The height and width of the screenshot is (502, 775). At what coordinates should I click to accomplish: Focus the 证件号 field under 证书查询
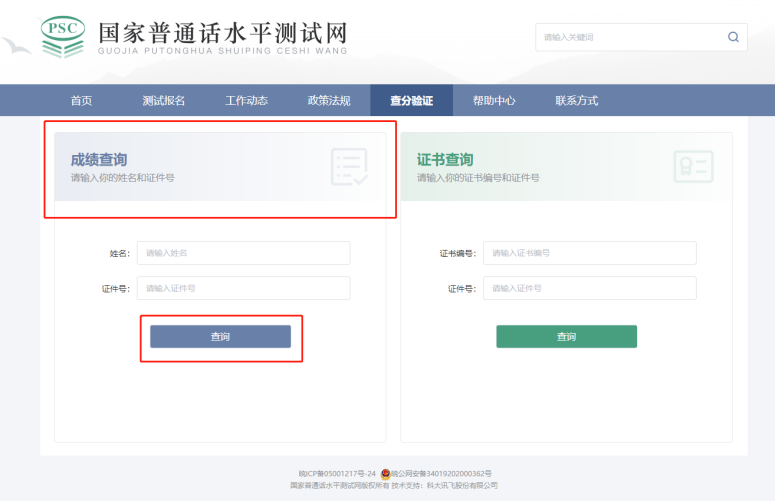pos(590,288)
